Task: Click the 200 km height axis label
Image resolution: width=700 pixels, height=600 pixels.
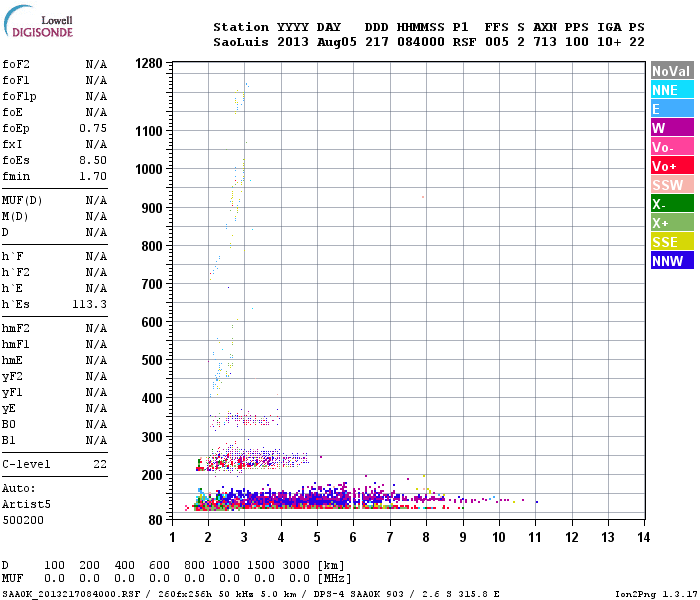Action: [152, 475]
